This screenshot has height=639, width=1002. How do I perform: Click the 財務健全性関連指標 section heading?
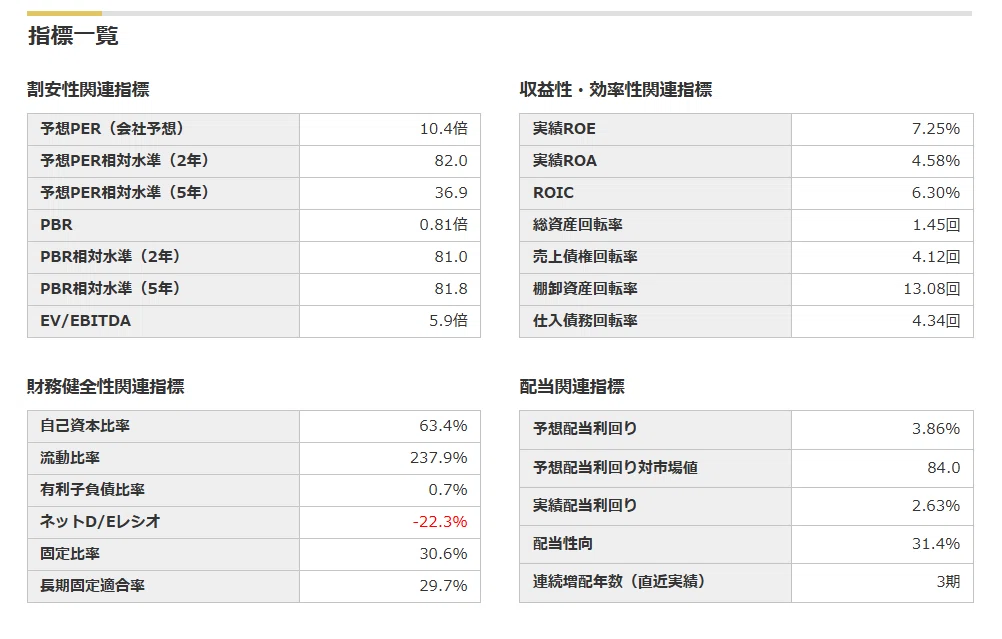tap(105, 387)
